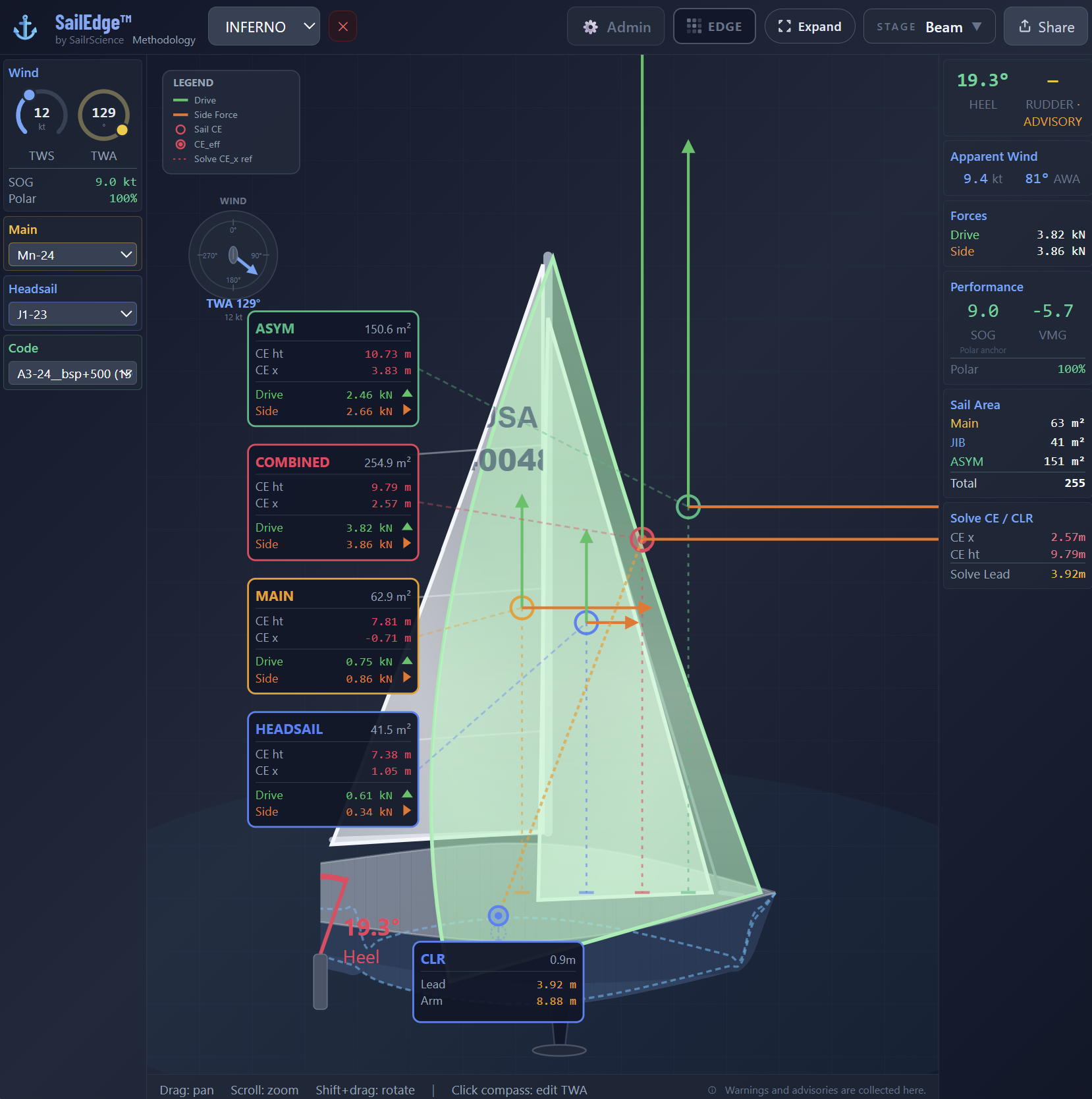Open the Methodology link

[164, 40]
